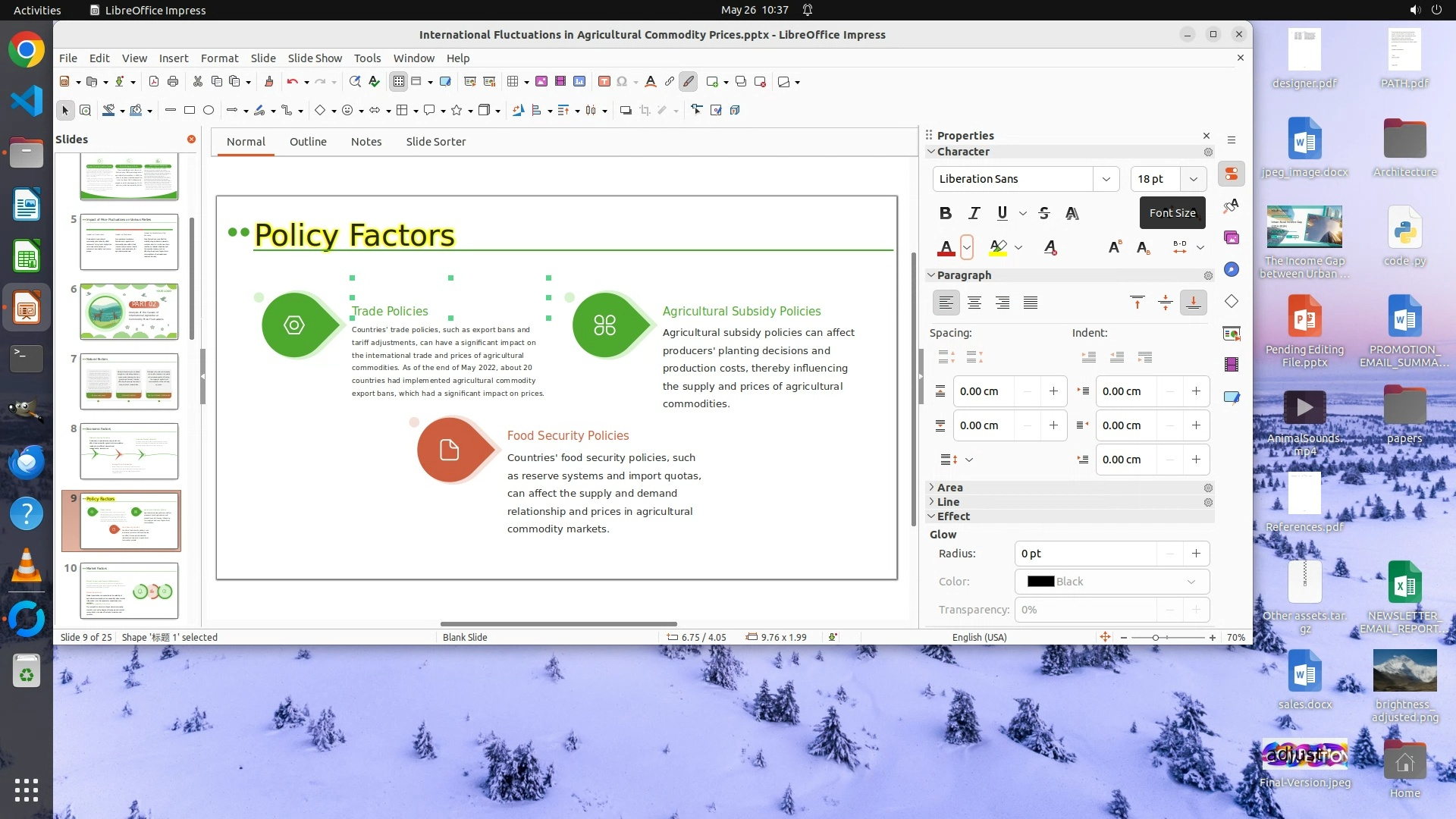Click the zoom slider in status bar
This screenshot has height=819, width=1456.
tap(1156, 638)
